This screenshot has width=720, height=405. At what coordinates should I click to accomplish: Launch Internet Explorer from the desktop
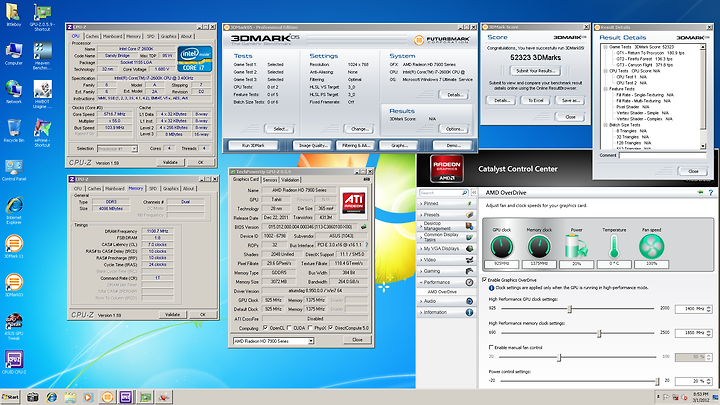tap(14, 210)
